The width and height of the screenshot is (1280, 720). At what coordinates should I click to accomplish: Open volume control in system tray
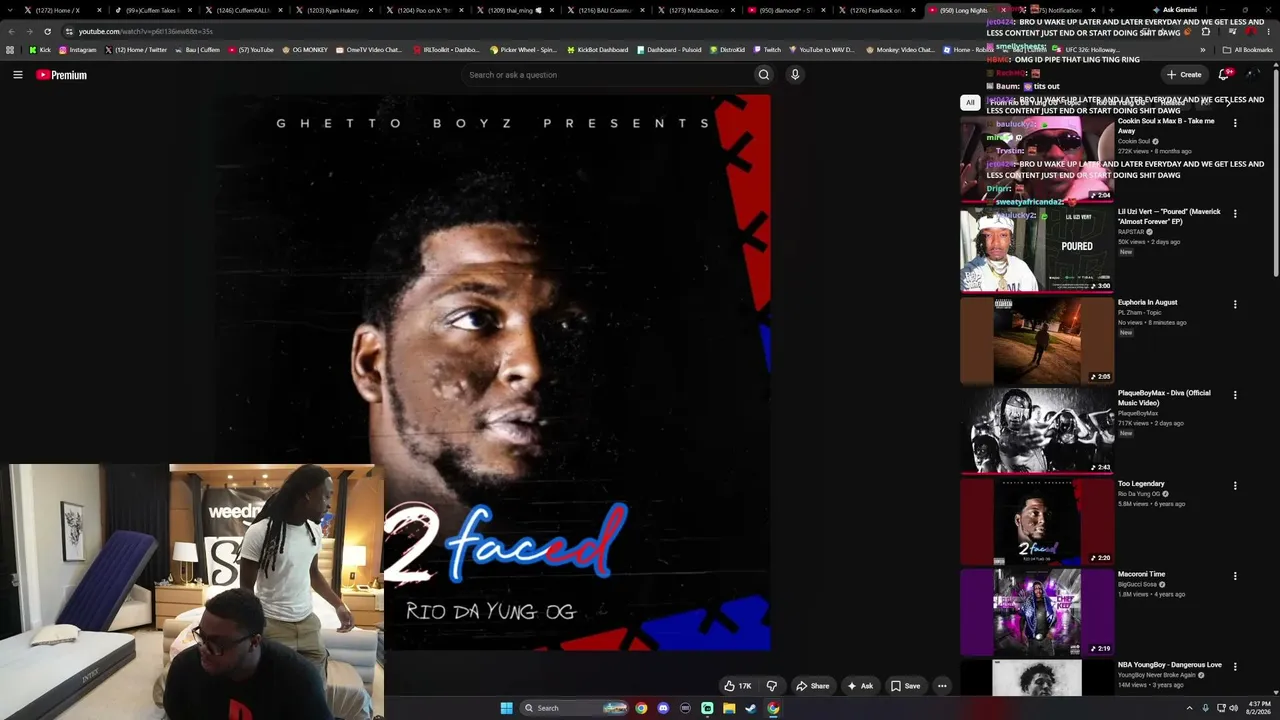point(1234,708)
